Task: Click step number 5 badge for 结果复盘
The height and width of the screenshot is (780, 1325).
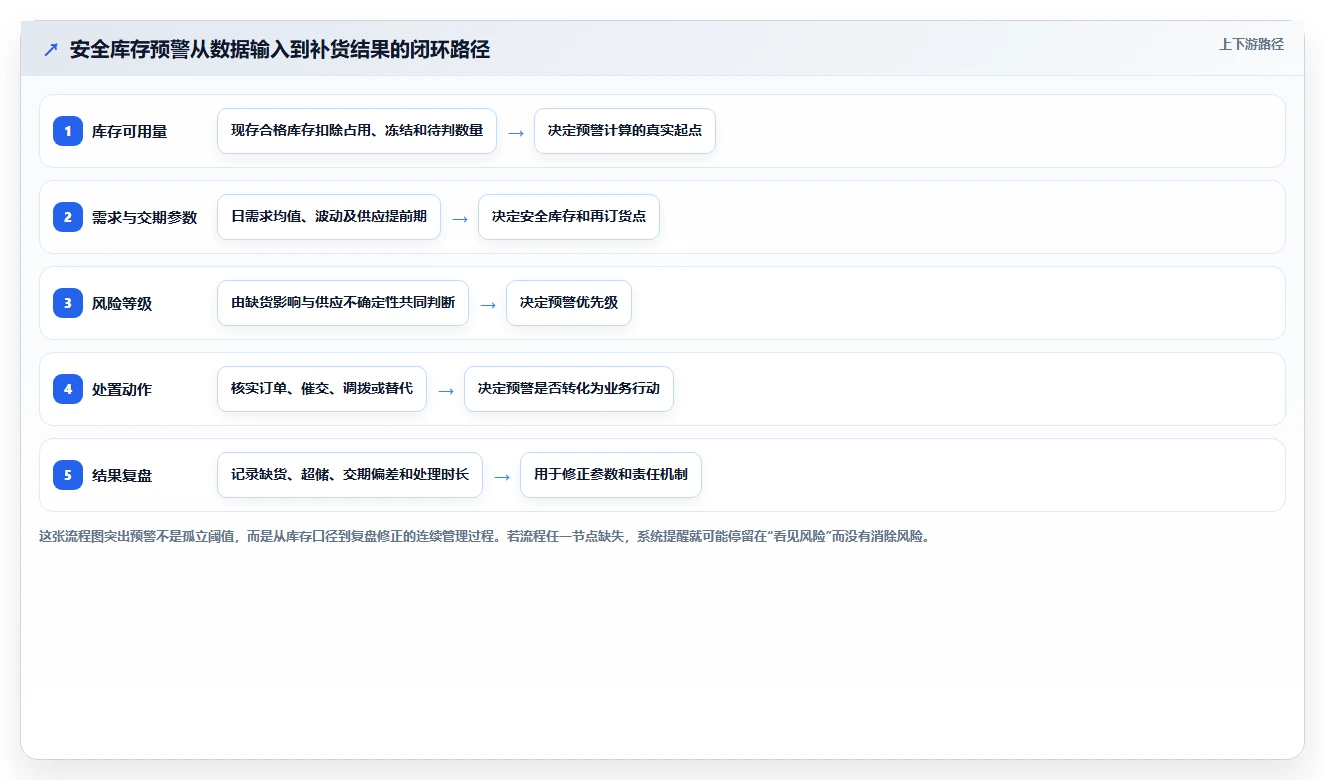Action: coord(68,475)
